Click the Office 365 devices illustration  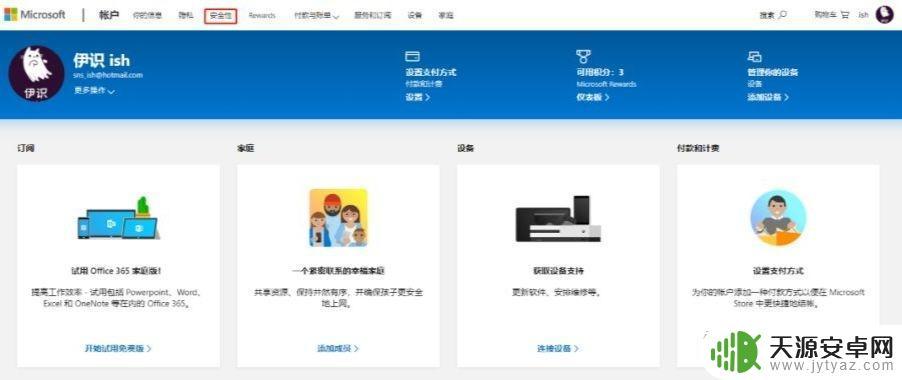(119, 218)
